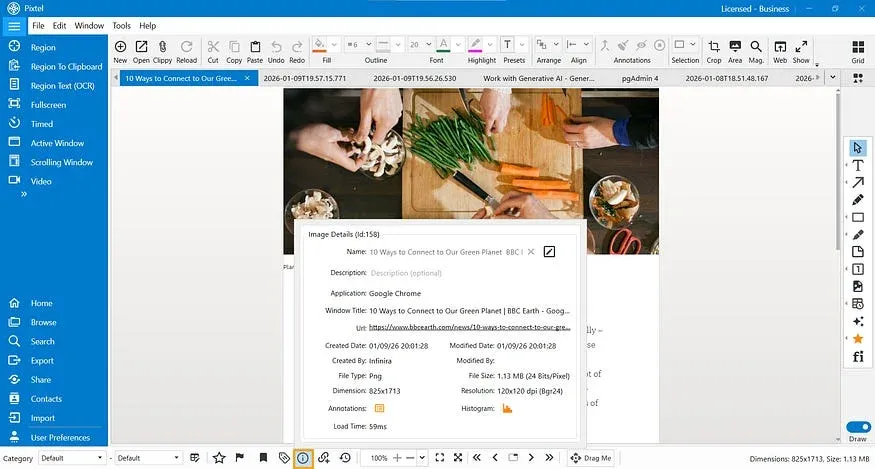Select the Rectangle shape tool
The image size is (875, 469).
point(858,217)
